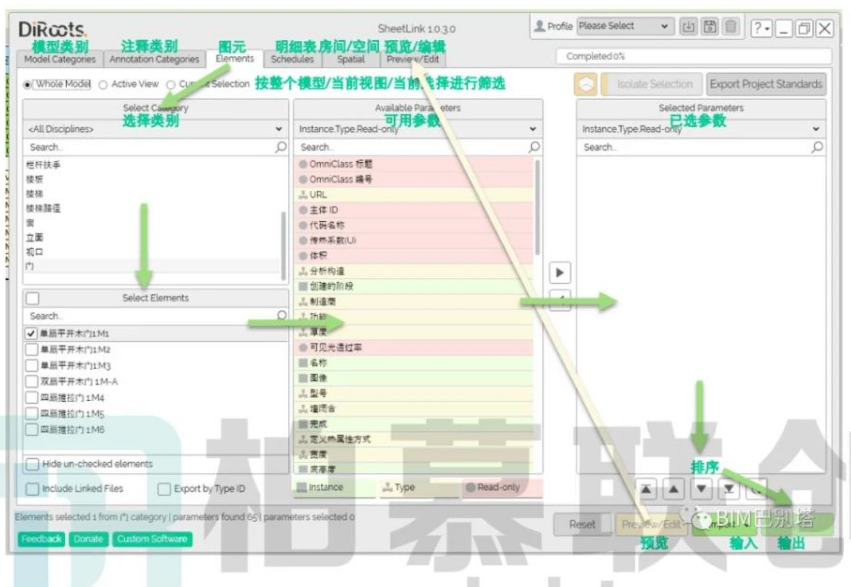851x587 pixels.
Task: Enable Hide un-checked elements
Action: 33,464
